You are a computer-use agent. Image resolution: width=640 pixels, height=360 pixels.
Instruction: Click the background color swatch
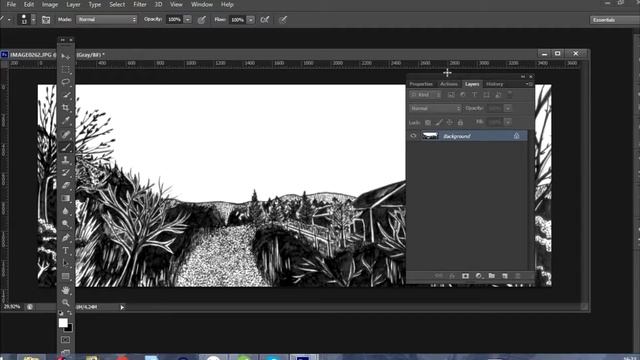[x=69, y=328]
